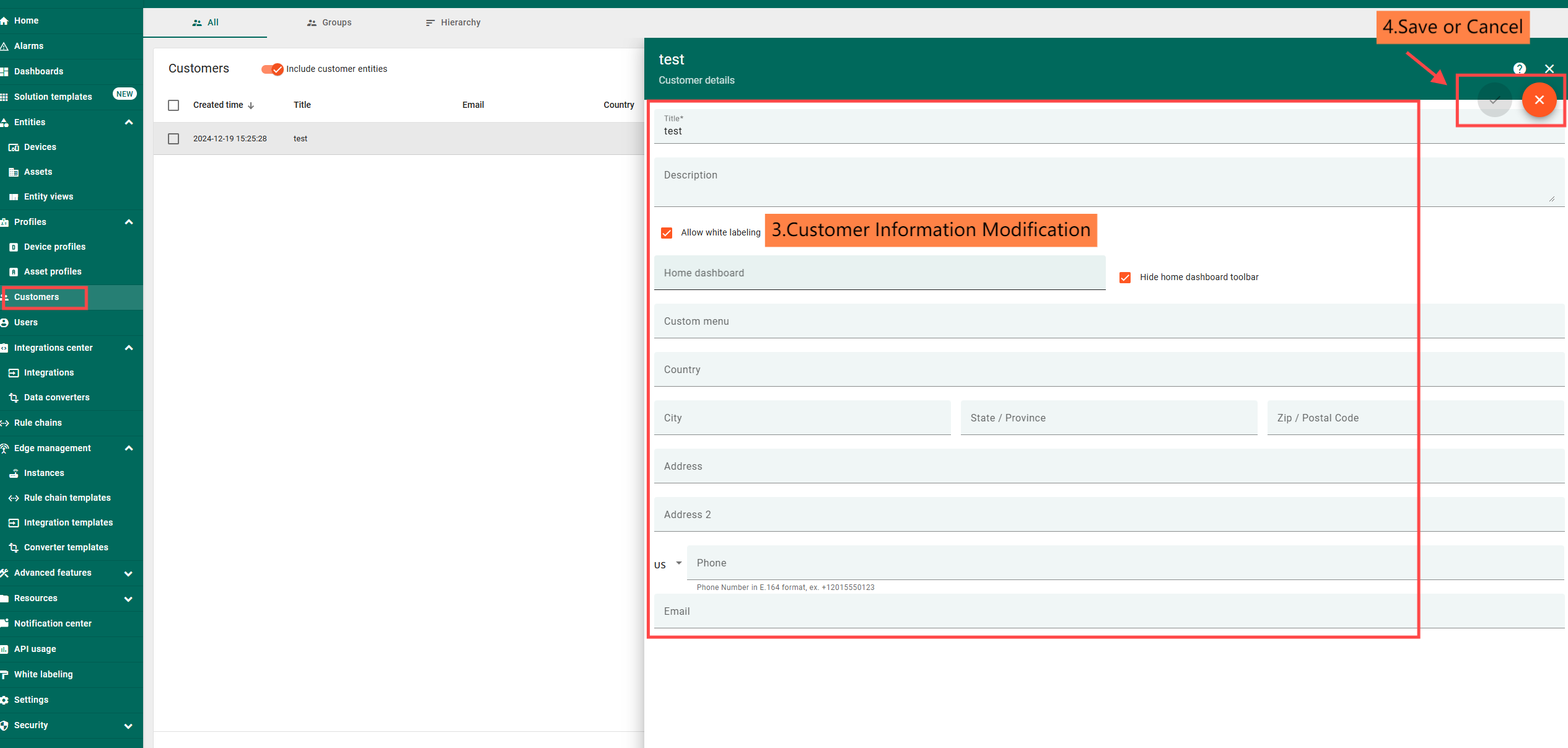Image resolution: width=1568 pixels, height=748 pixels.
Task: Click the orange cancel changes button
Action: coord(1539,100)
